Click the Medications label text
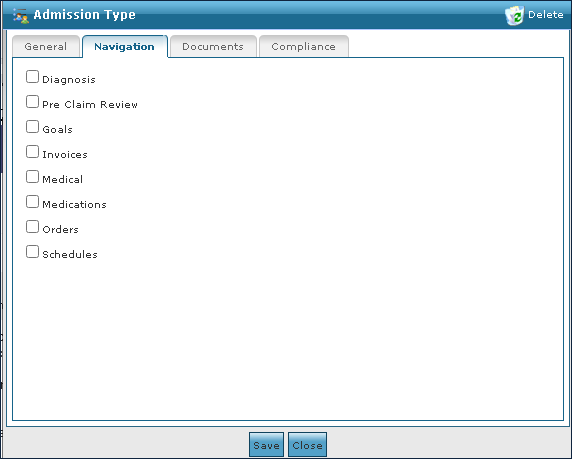This screenshot has width=572, height=459. [x=74, y=204]
